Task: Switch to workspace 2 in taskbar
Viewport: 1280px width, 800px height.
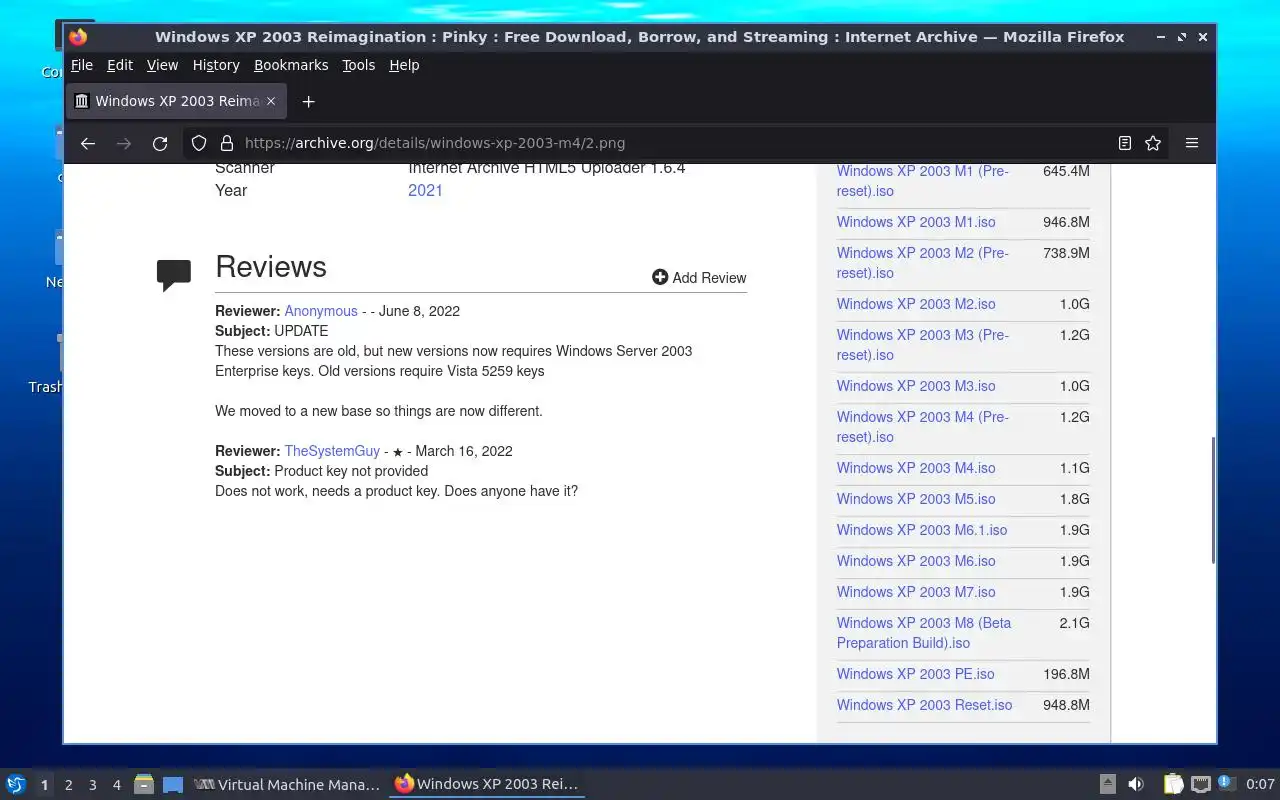Action: 68,785
